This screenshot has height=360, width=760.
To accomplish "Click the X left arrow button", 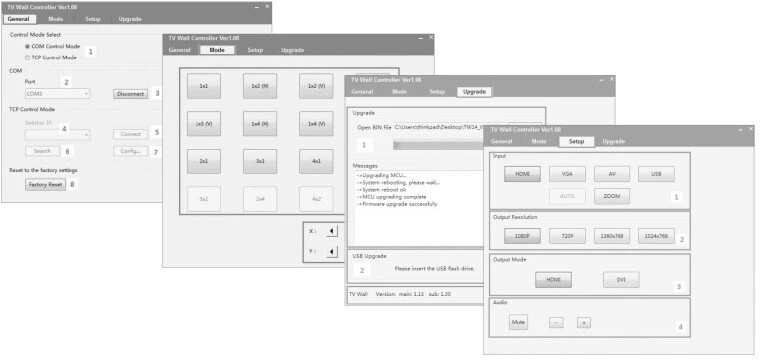I will pos(332,231).
